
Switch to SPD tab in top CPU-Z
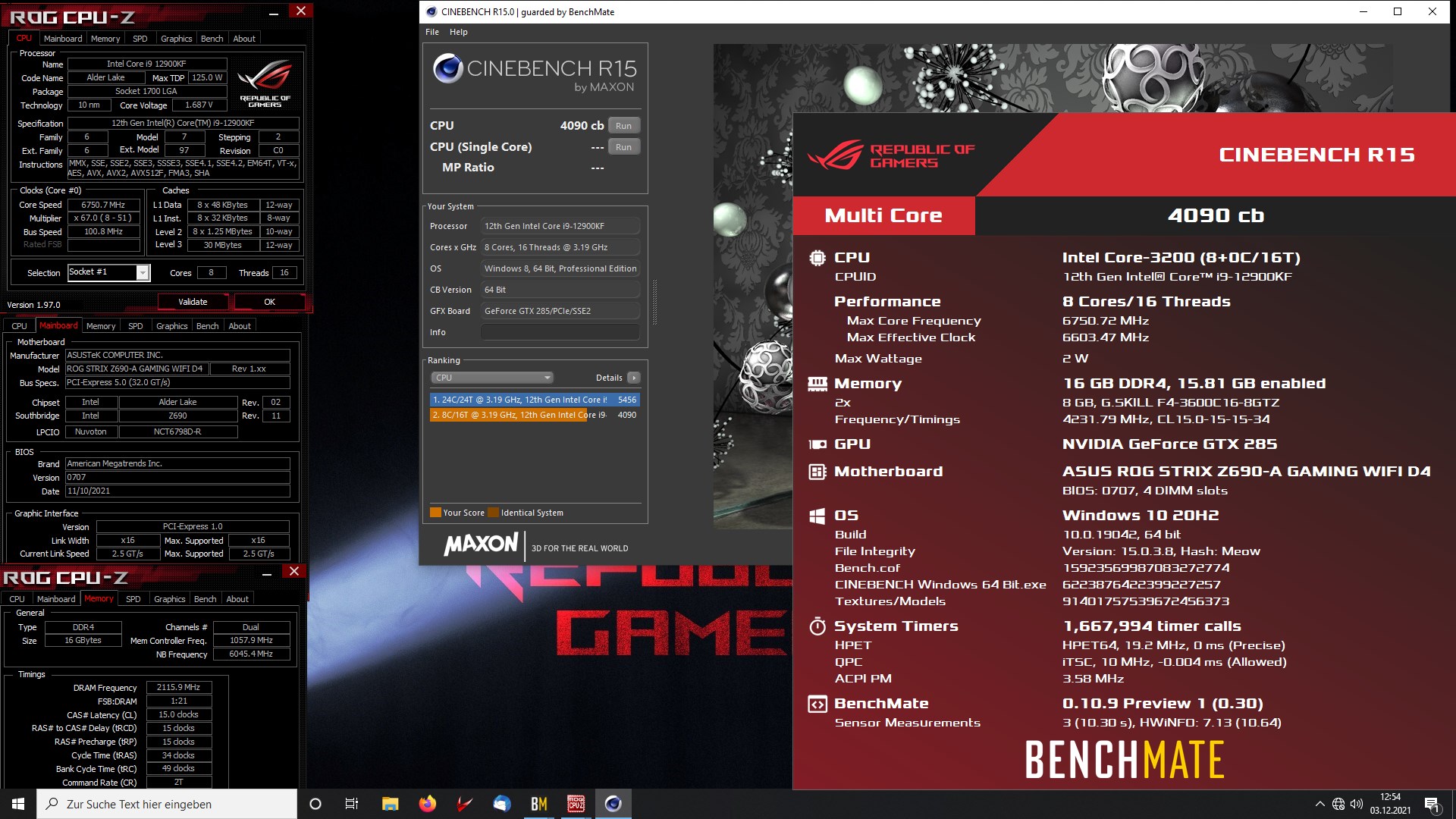pyautogui.click(x=140, y=39)
